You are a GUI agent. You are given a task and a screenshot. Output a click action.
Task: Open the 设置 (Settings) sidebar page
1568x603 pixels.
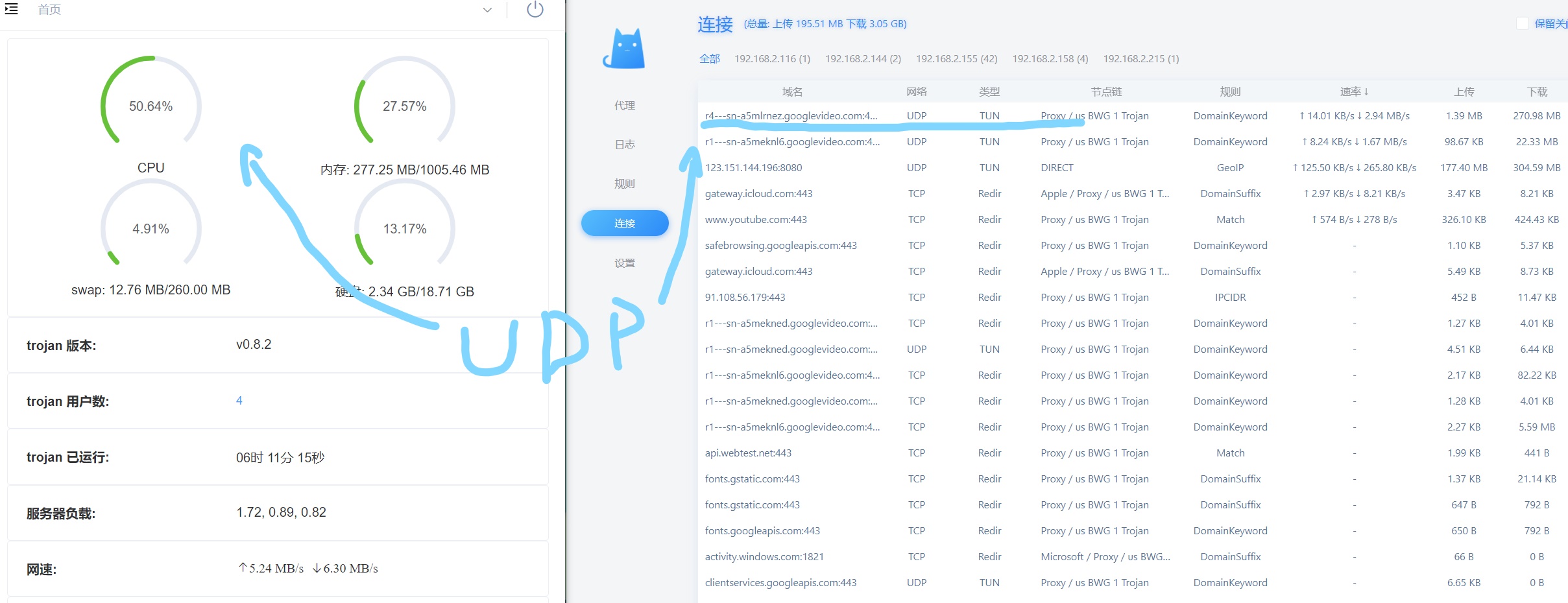[x=624, y=263]
